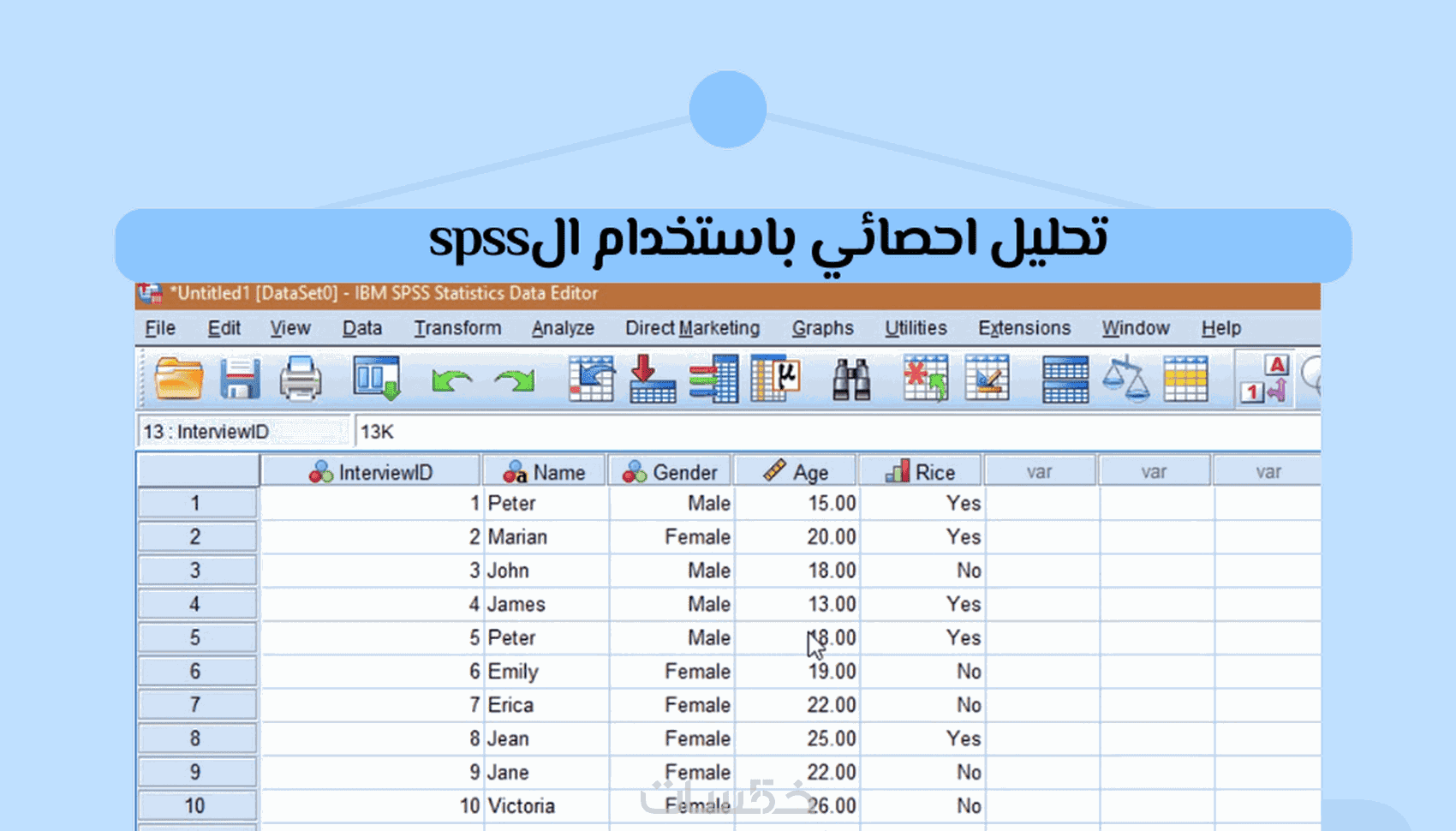Select the Gender column header
Image resolution: width=1456 pixels, height=831 pixels.
[670, 472]
